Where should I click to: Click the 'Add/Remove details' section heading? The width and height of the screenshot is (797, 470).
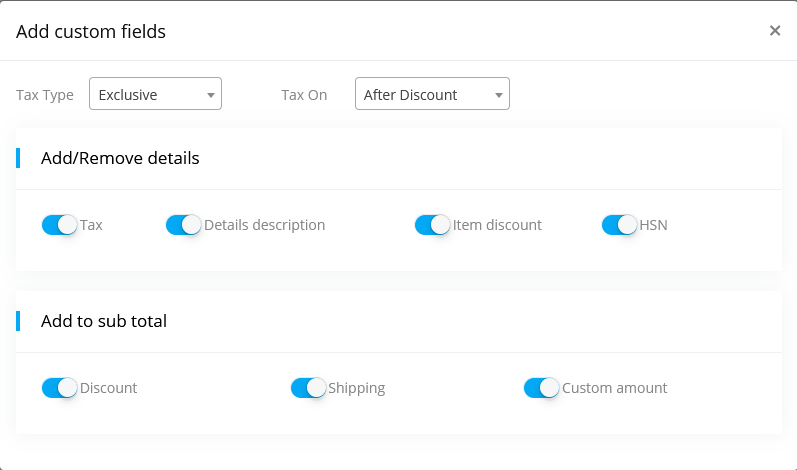(120, 158)
